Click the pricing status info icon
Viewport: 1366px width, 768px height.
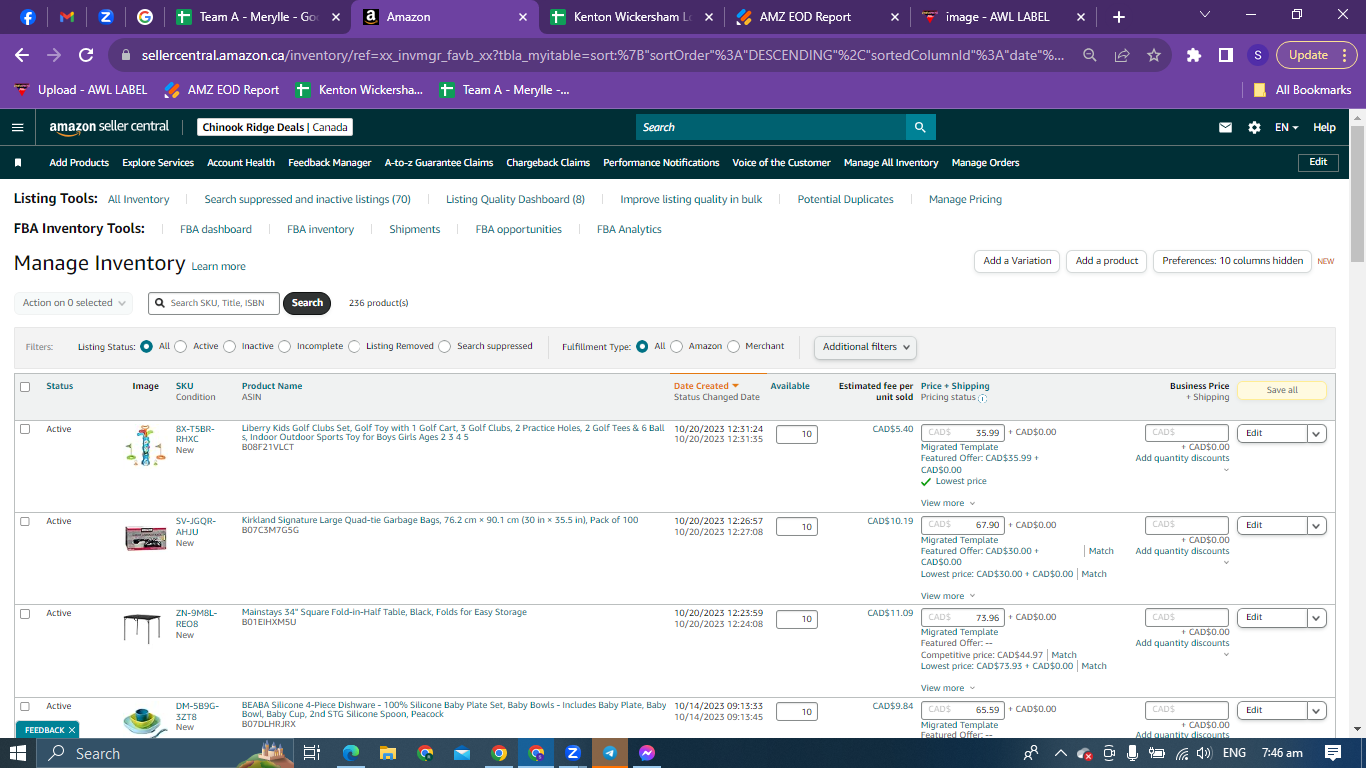coord(982,398)
